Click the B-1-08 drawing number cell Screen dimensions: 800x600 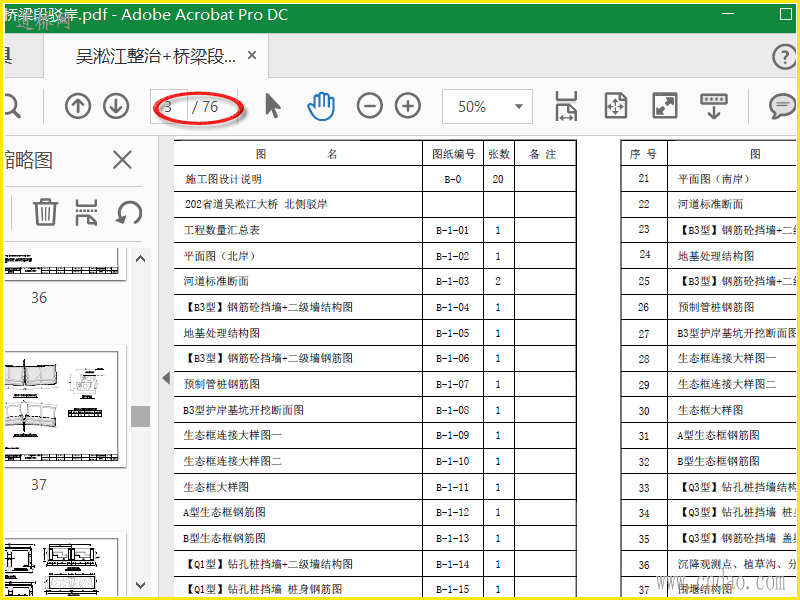[452, 410]
